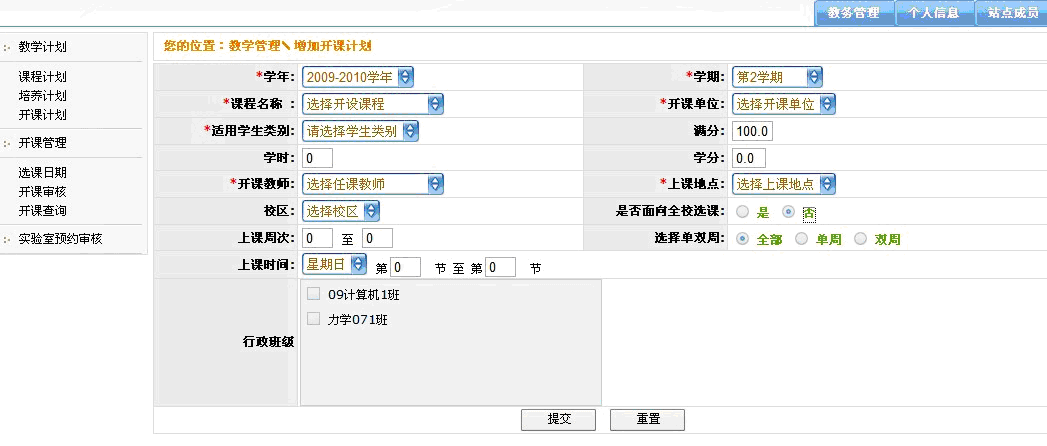Select the 单周 odd week radio button
Screen dimensions: 1047x446
(801, 239)
